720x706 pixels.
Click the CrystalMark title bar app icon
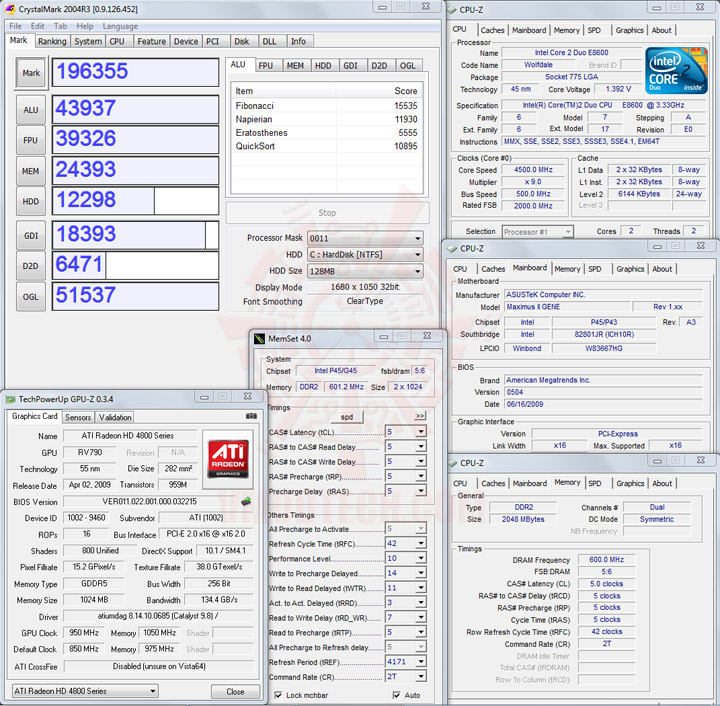pyautogui.click(x=9, y=10)
